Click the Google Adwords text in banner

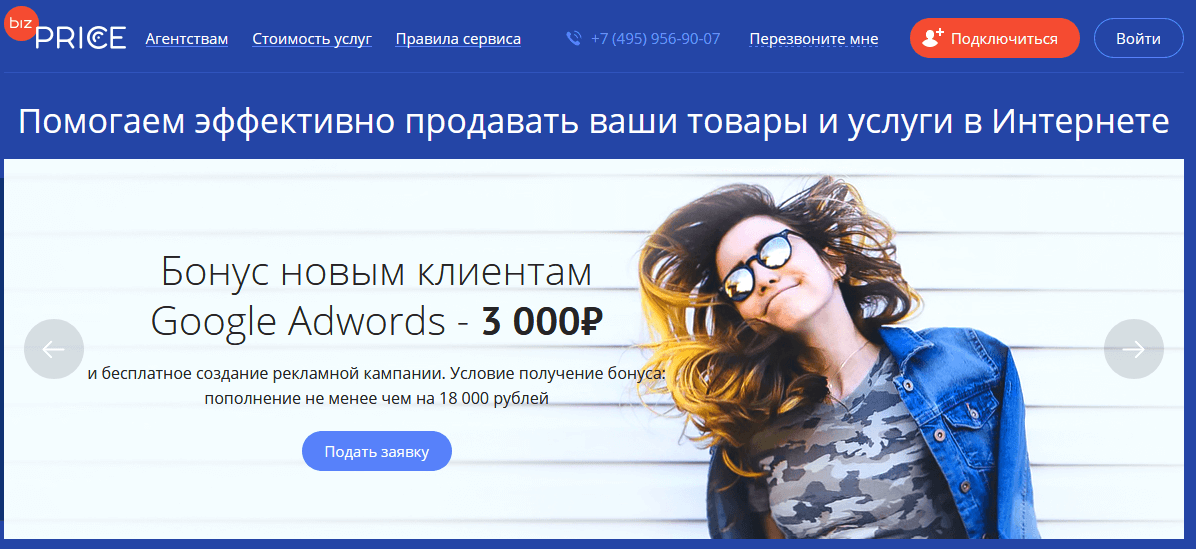298,321
